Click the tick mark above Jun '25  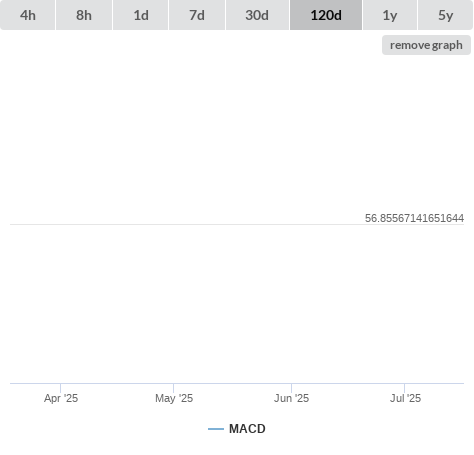click(291, 388)
